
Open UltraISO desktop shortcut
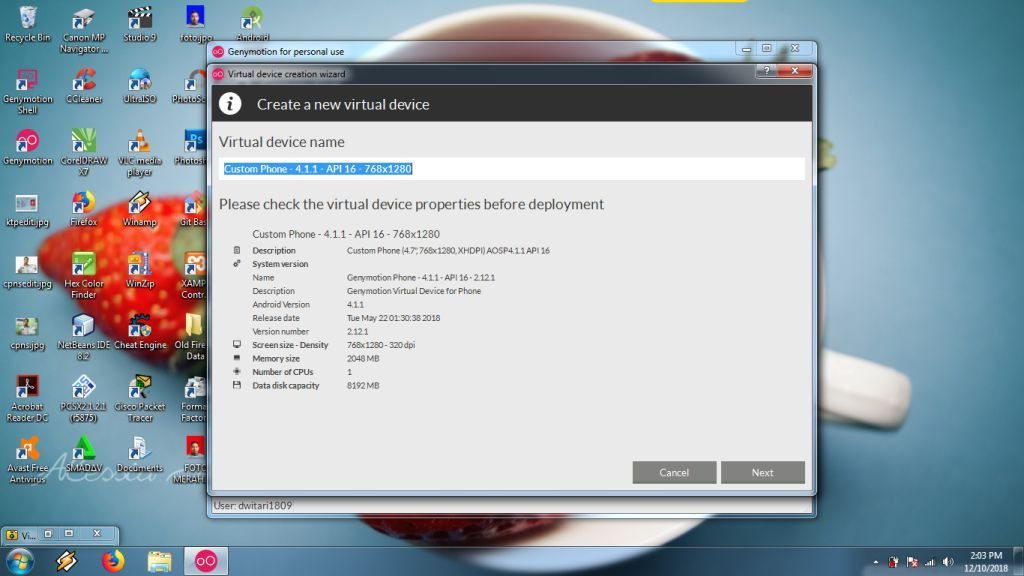click(x=140, y=86)
